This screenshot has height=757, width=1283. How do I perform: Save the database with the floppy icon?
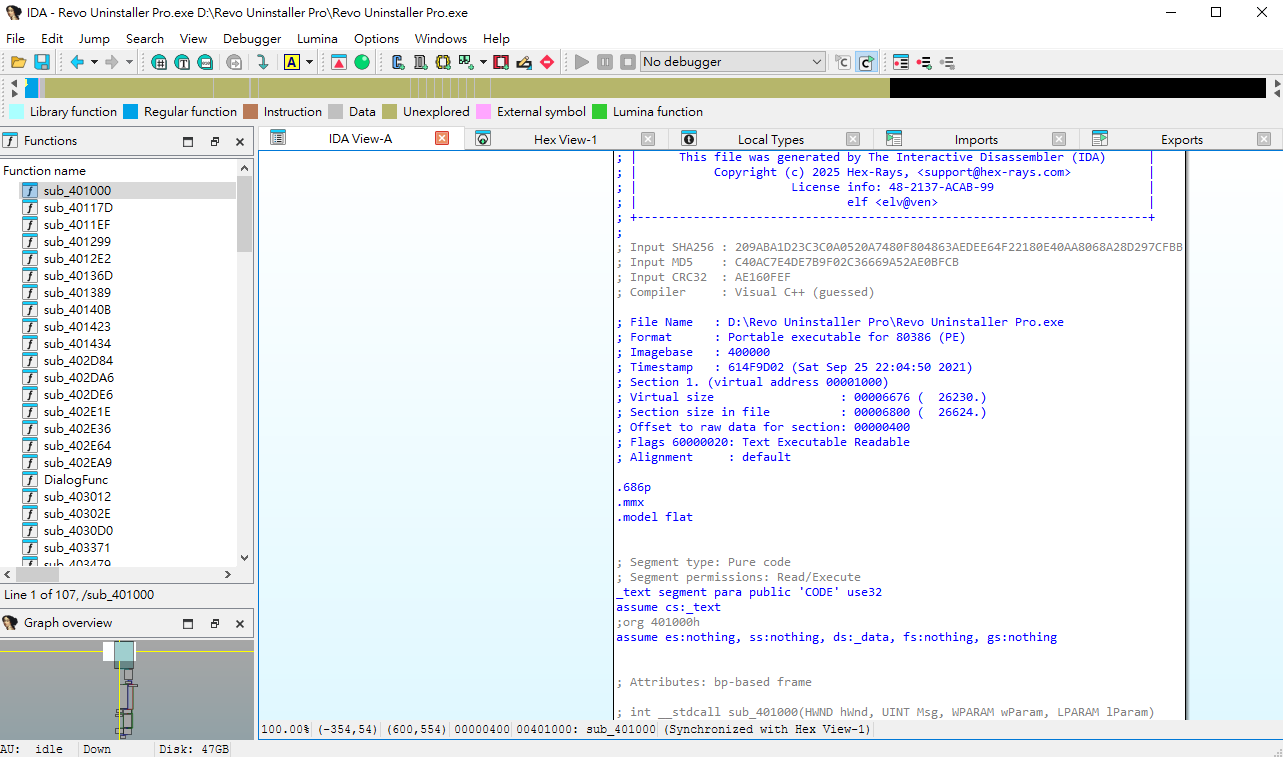pos(42,62)
